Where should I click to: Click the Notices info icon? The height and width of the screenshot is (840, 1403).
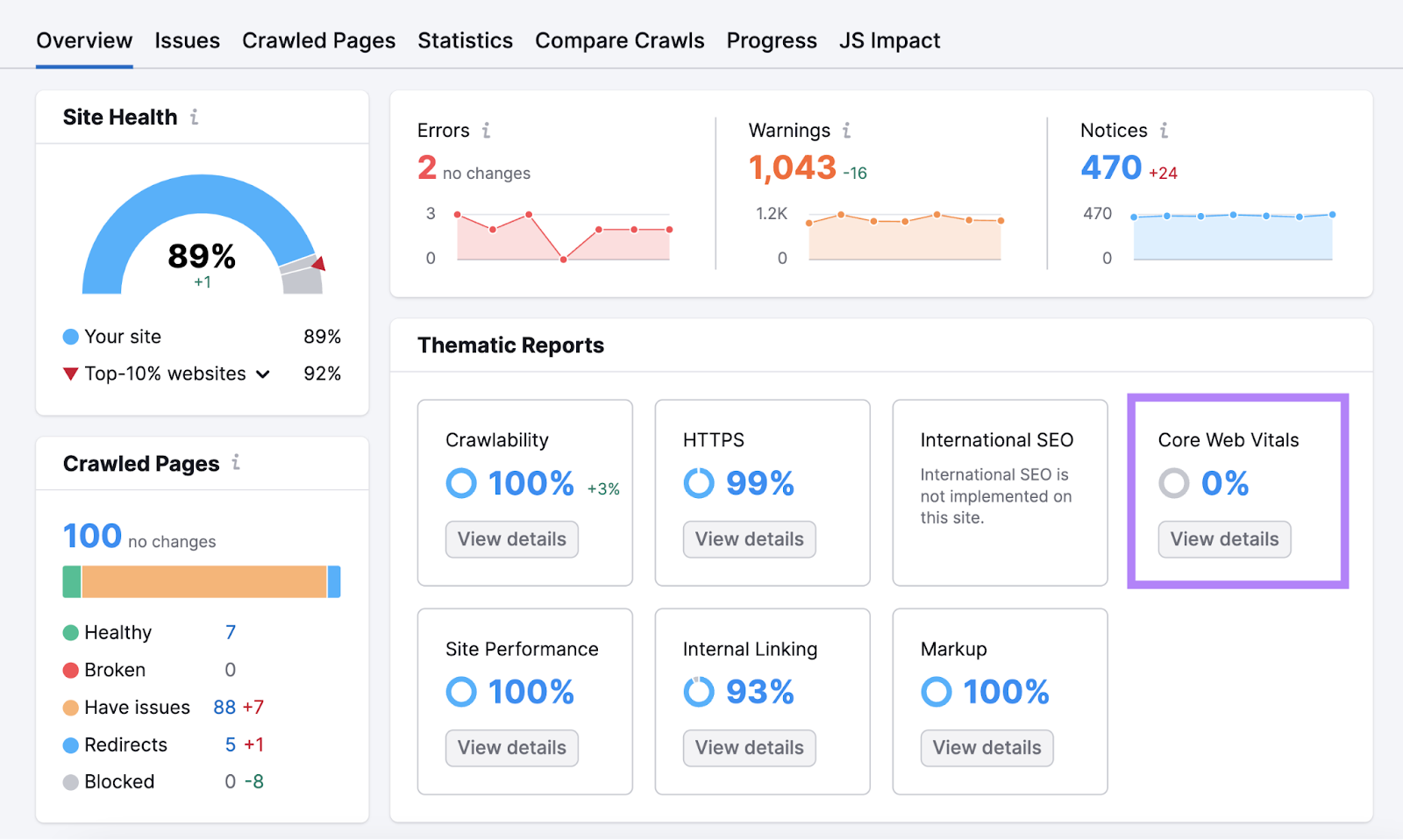1164,130
